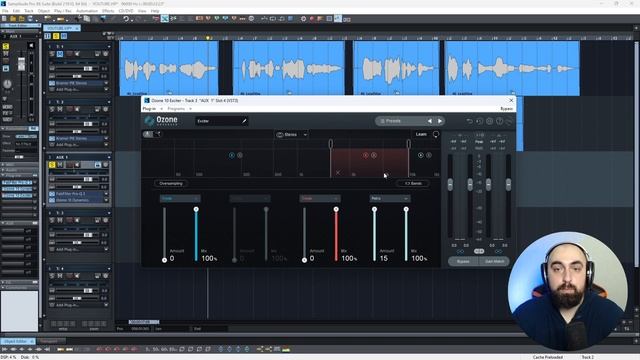Select the YOUTUBE.VIP project tab
The height and width of the screenshot is (360, 640).
click(x=62, y=28)
